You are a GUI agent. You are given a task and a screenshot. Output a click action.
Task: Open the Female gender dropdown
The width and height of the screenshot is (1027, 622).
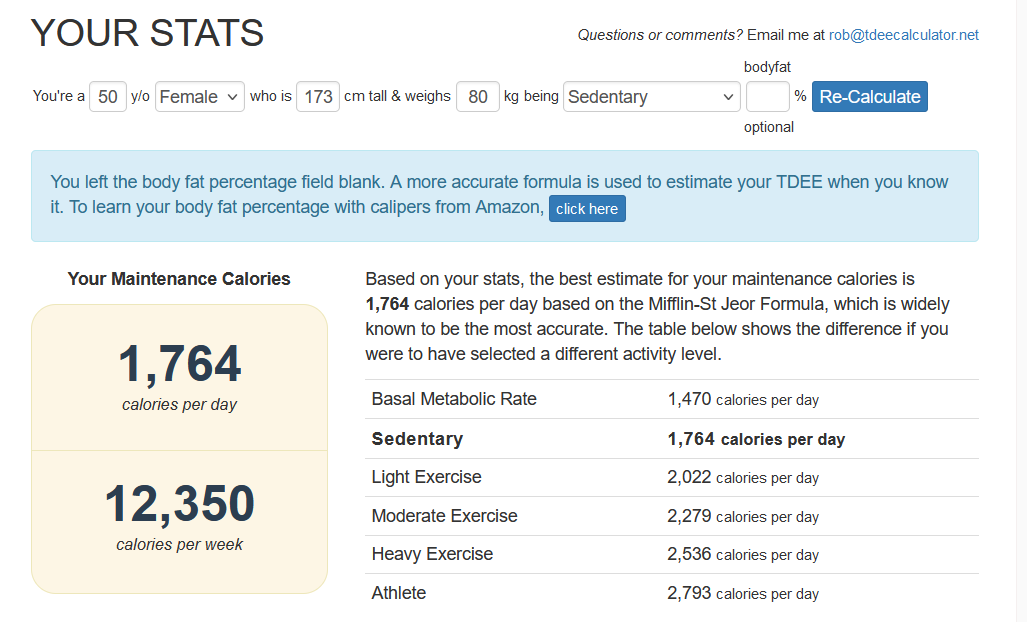coord(200,96)
